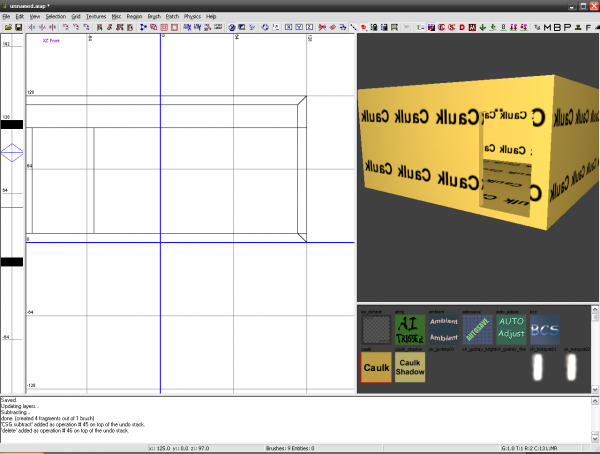
Task: Open the Textures menu
Action: click(x=96, y=16)
